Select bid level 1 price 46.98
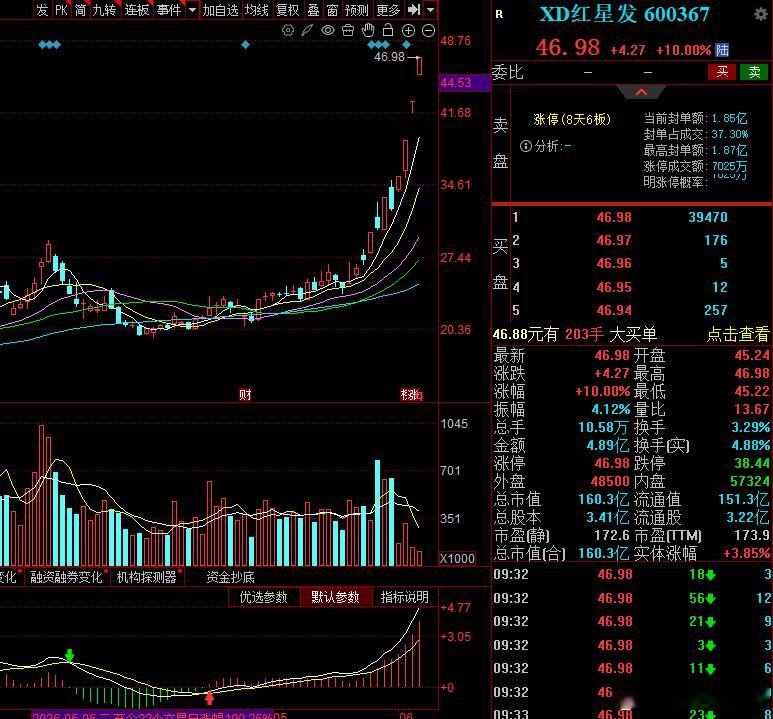 (x=614, y=217)
